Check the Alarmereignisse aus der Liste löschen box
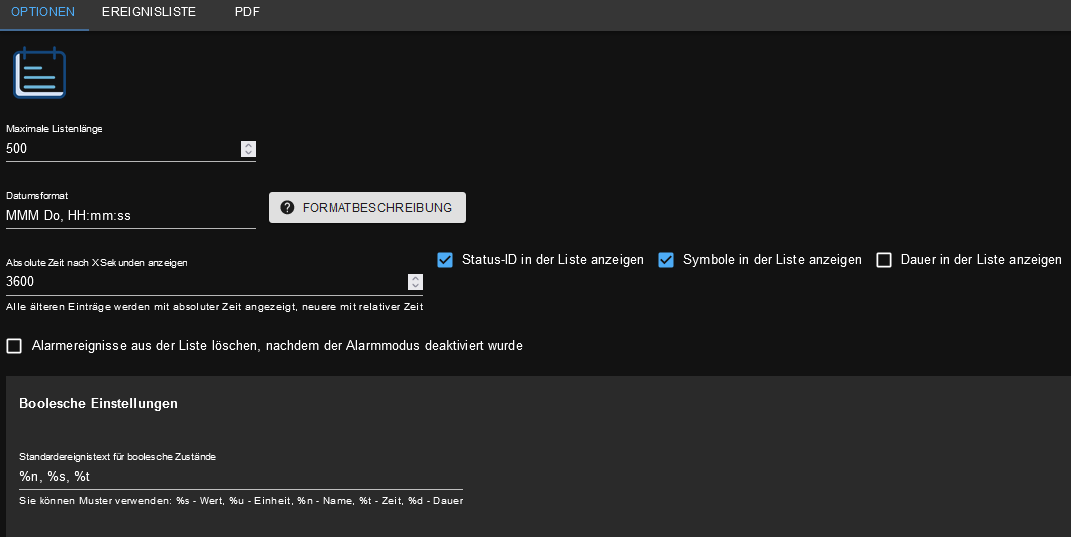 [14, 346]
